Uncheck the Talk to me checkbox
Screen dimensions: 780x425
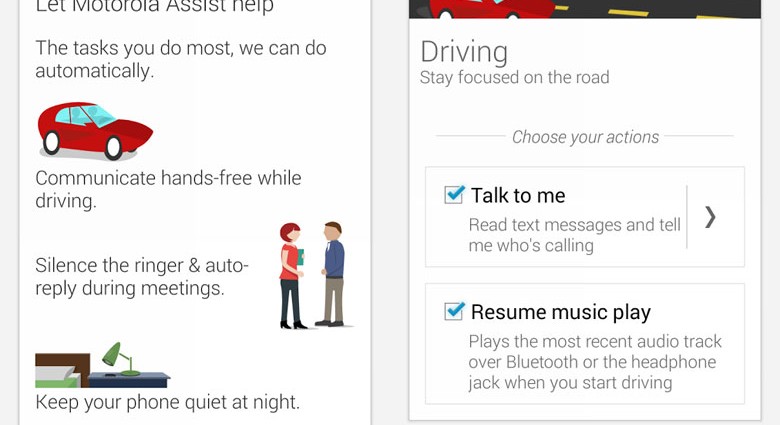click(x=454, y=195)
